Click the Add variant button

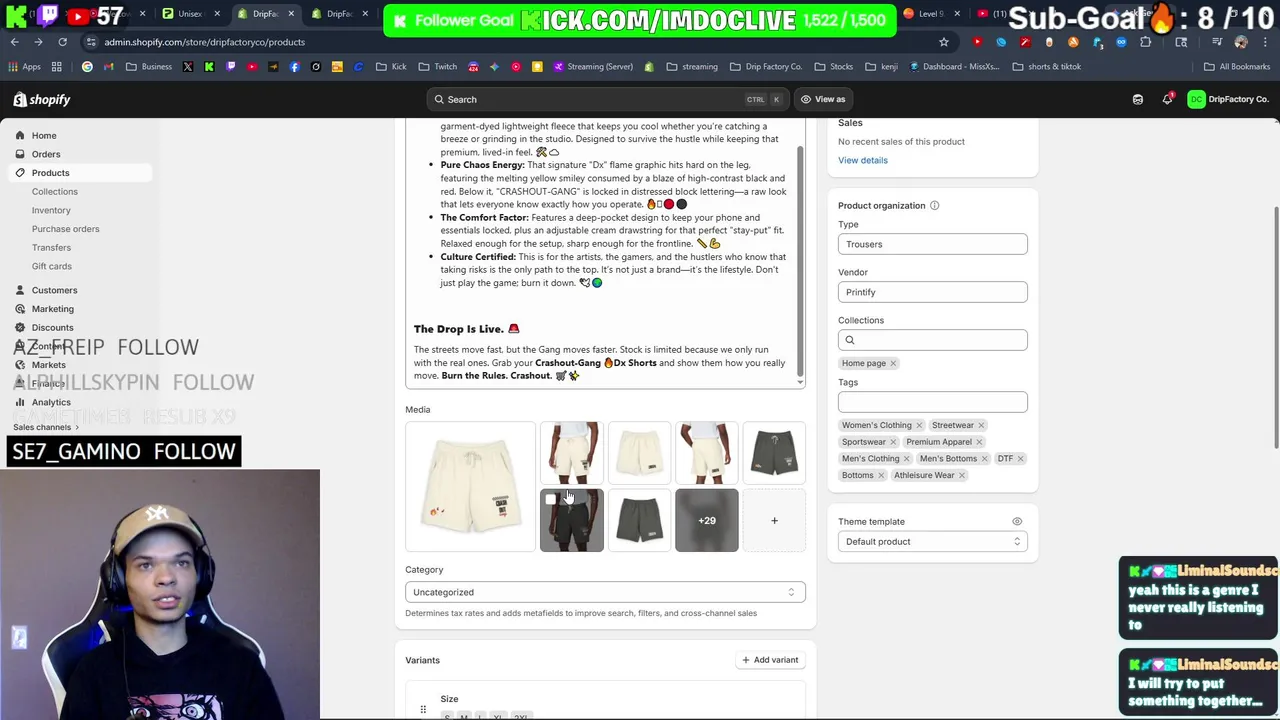tap(770, 660)
